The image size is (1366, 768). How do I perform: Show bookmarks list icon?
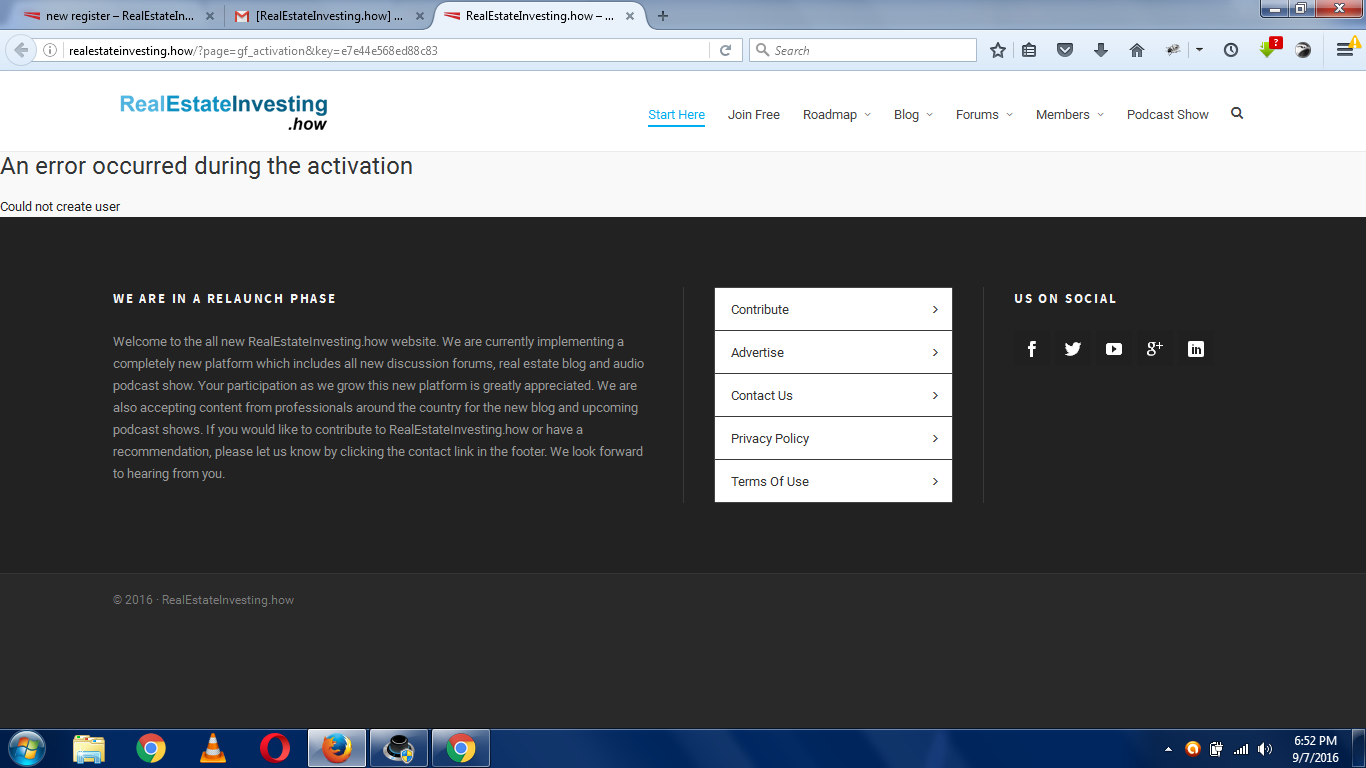pos(1029,50)
